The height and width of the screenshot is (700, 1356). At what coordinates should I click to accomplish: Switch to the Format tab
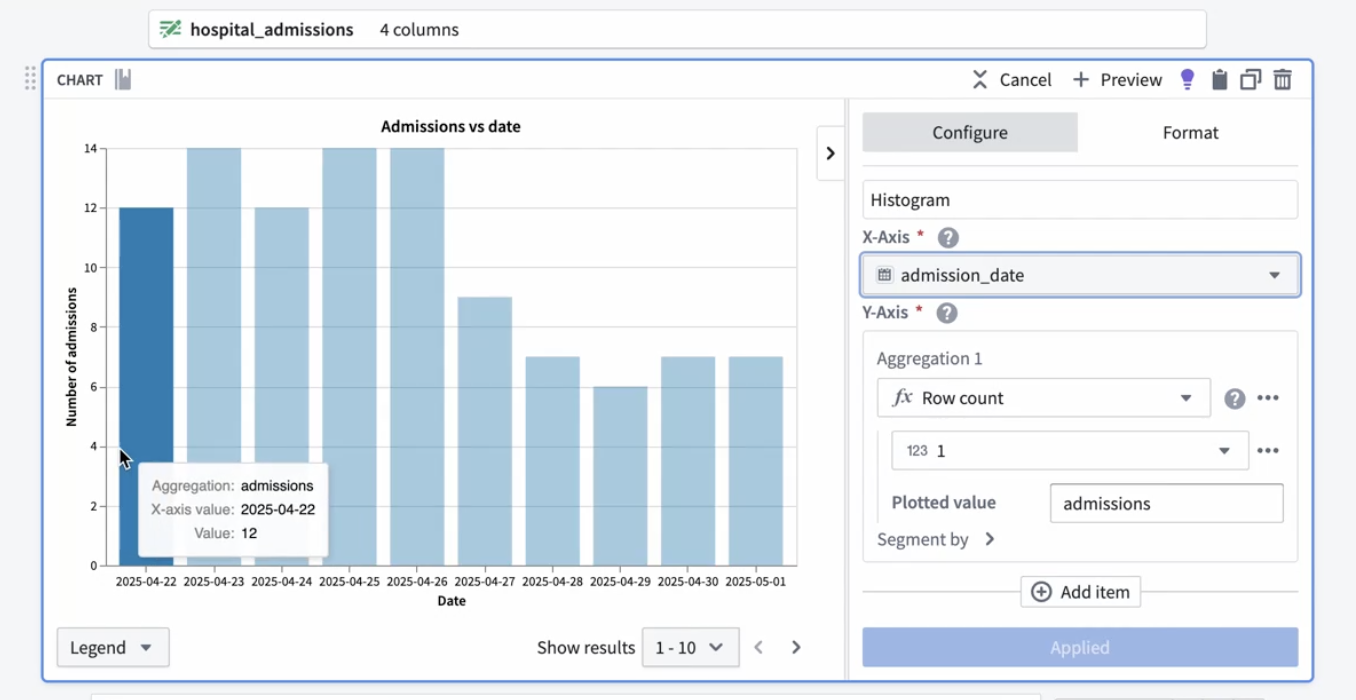click(x=1190, y=132)
